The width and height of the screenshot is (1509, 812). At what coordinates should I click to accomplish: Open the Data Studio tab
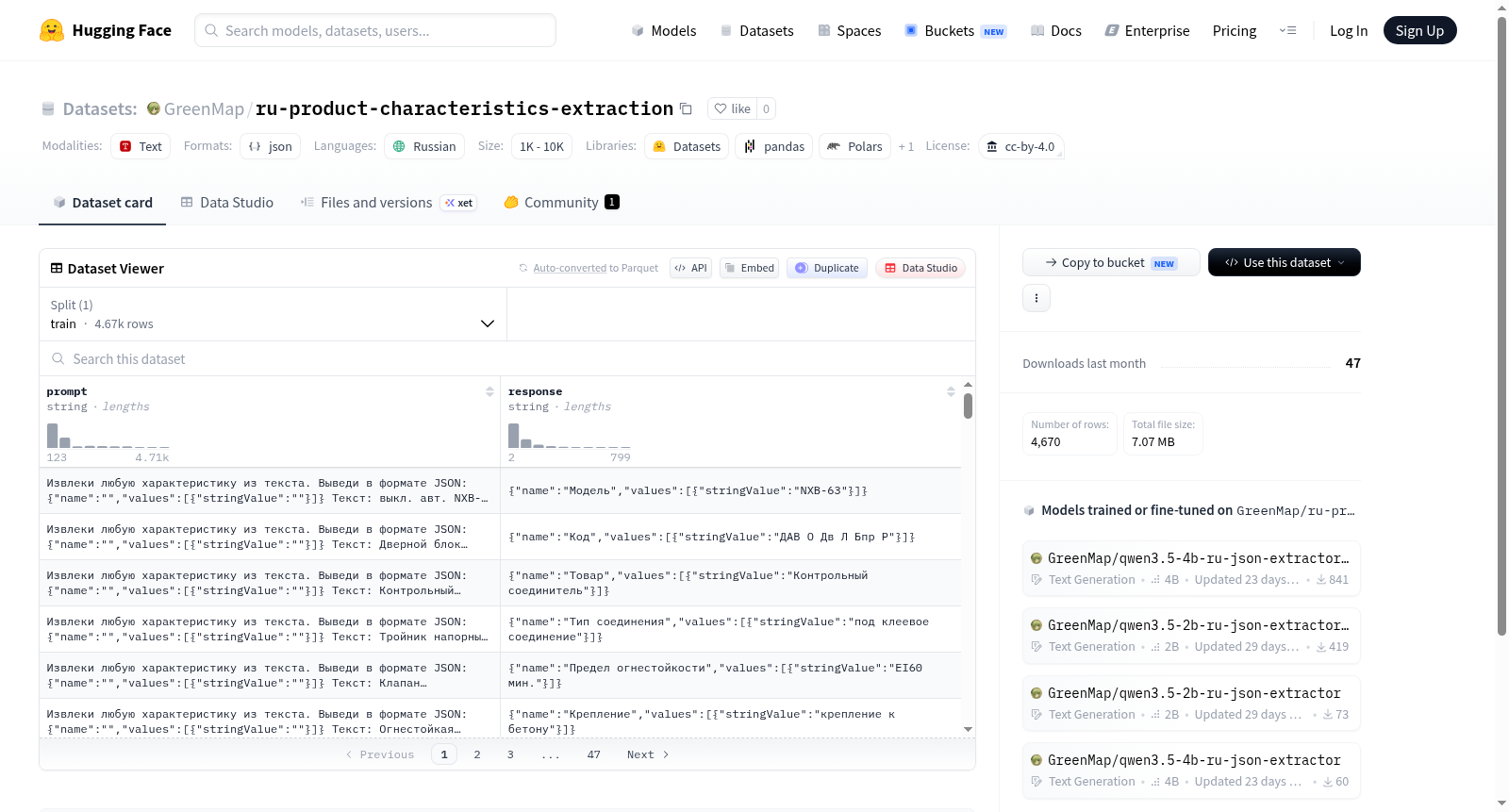click(x=227, y=202)
